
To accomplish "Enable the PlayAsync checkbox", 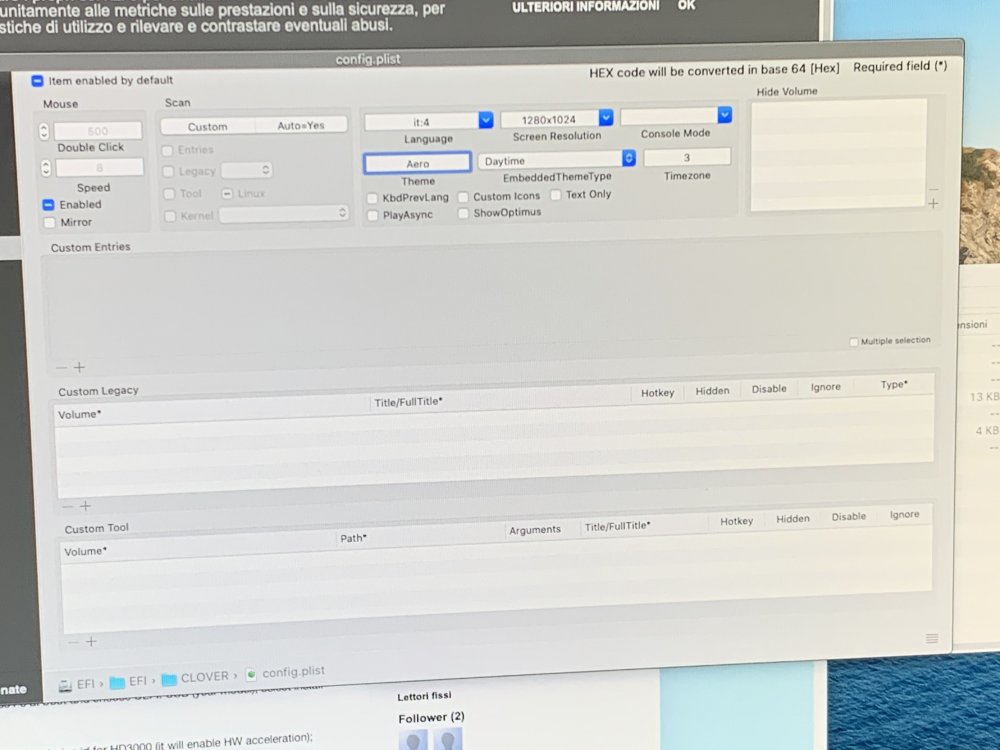I will click(x=373, y=216).
